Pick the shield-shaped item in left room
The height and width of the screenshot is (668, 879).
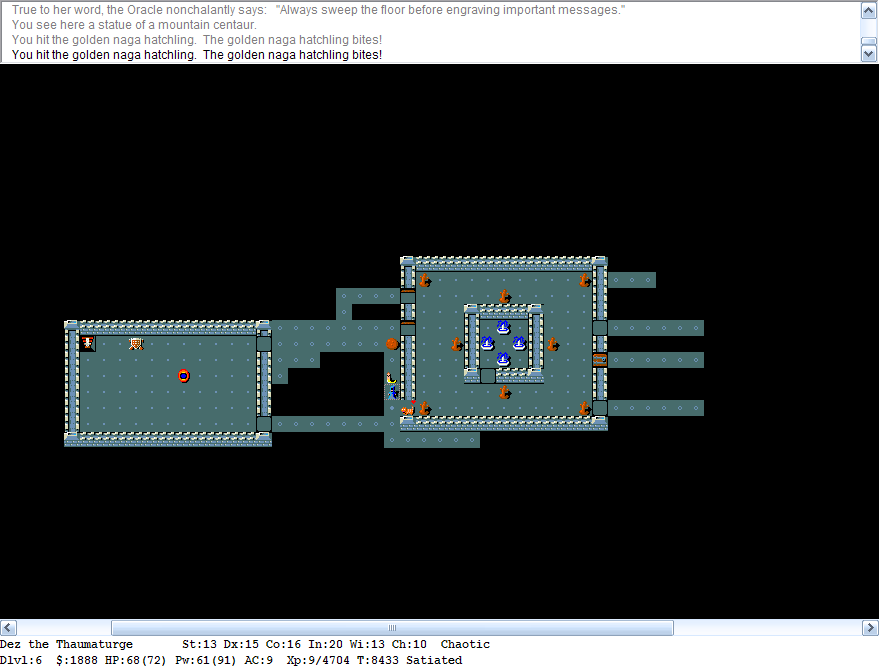[x=136, y=344]
